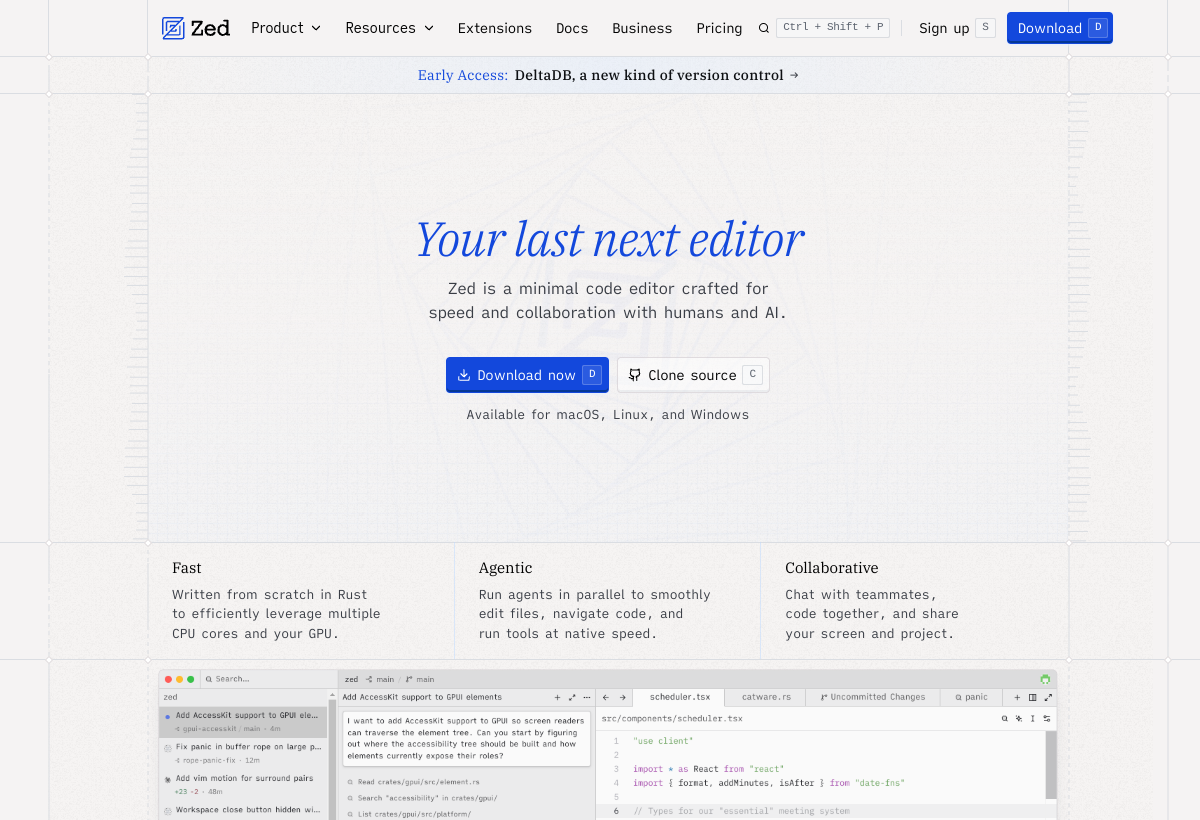Viewport: 1200px width, 820px height.
Task: Switch to the scheduler.tsx tab
Action: pos(680,697)
